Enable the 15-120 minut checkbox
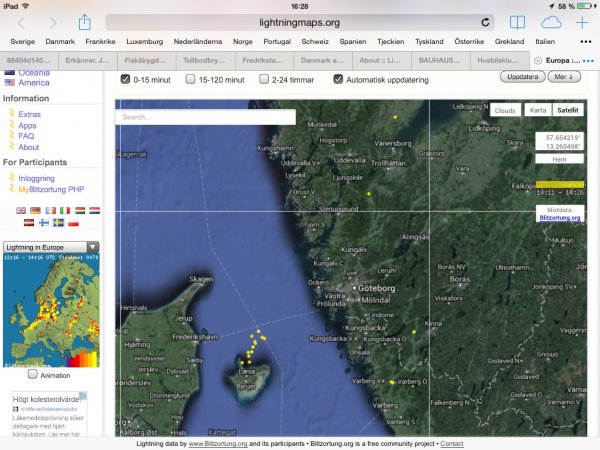Screen dimensions: 600x450 pos(192,79)
